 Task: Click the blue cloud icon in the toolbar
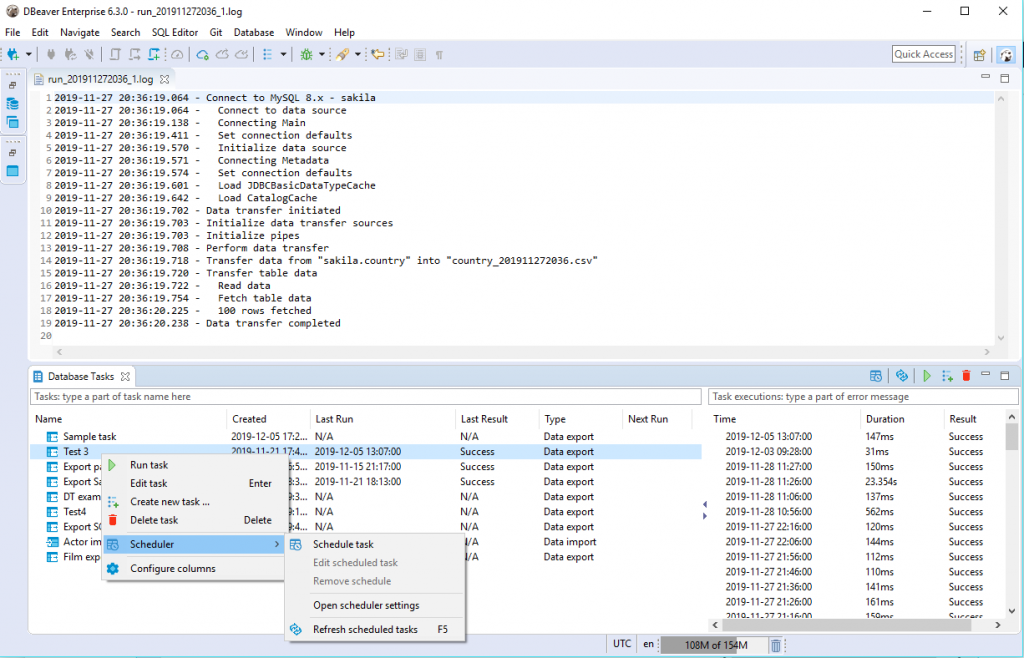pyautogui.click(x=202, y=55)
